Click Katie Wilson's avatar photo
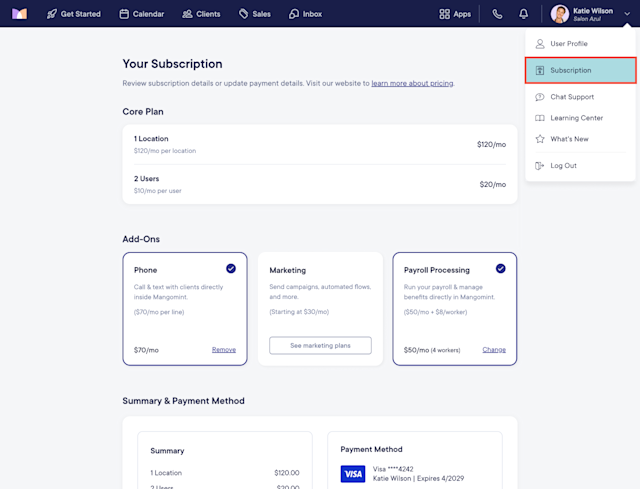The width and height of the screenshot is (640, 489). pyautogui.click(x=560, y=14)
